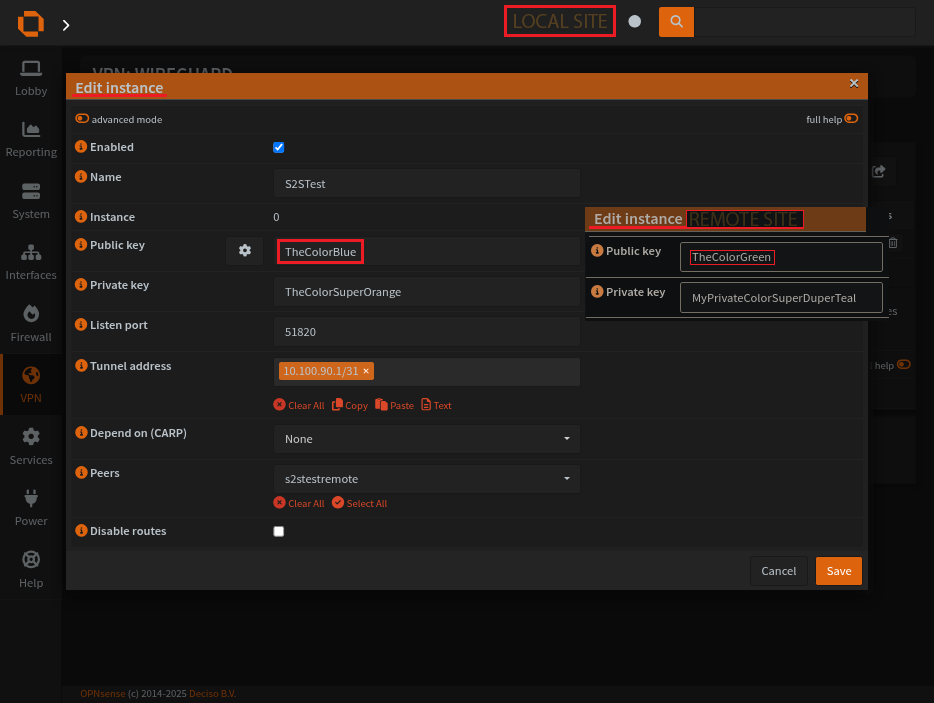Screen dimensions: 934x703
Task: Open the VPN menu
Action: tap(31, 385)
